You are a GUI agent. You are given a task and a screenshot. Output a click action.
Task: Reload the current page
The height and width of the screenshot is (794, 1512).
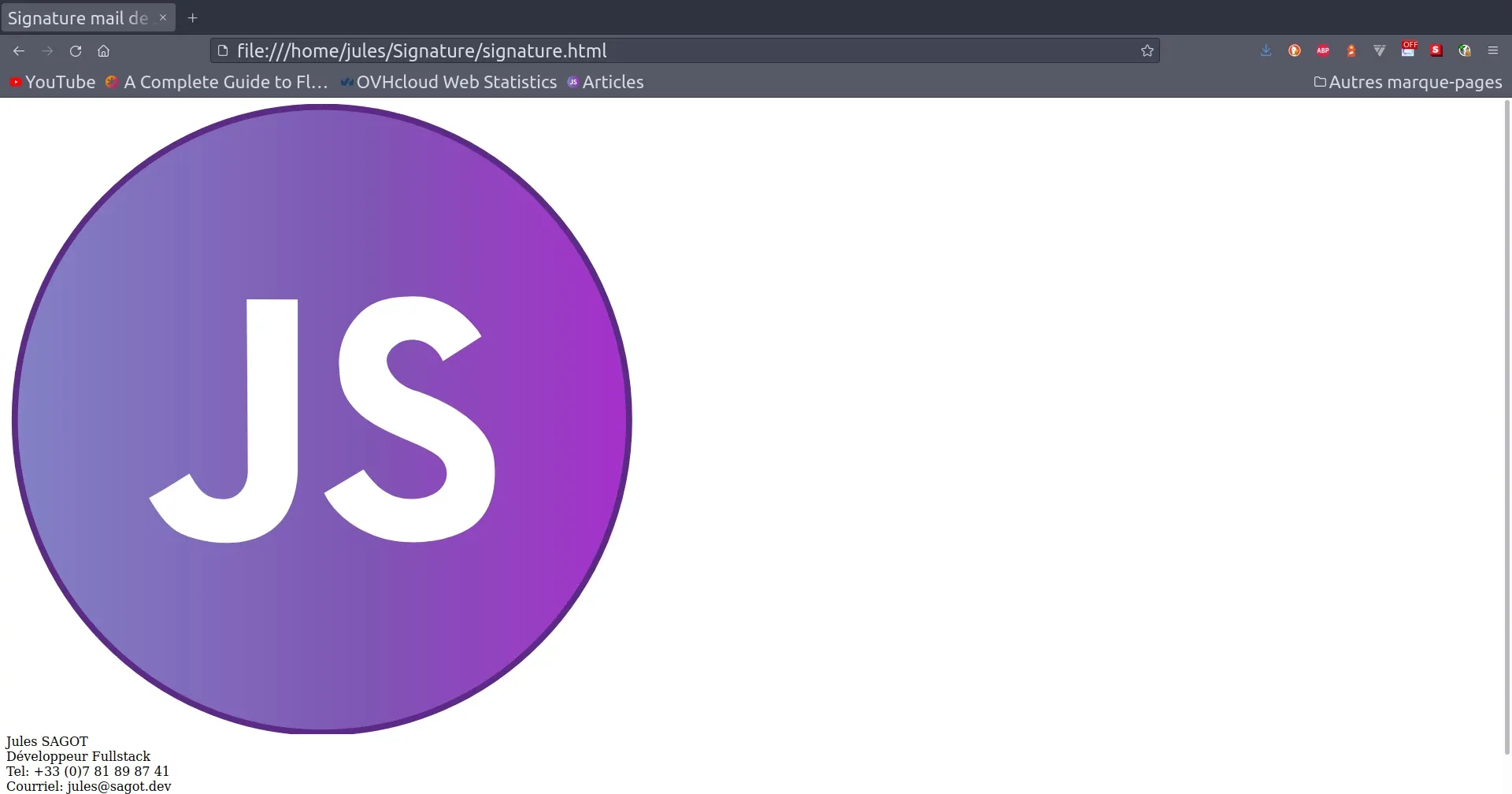tap(75, 50)
